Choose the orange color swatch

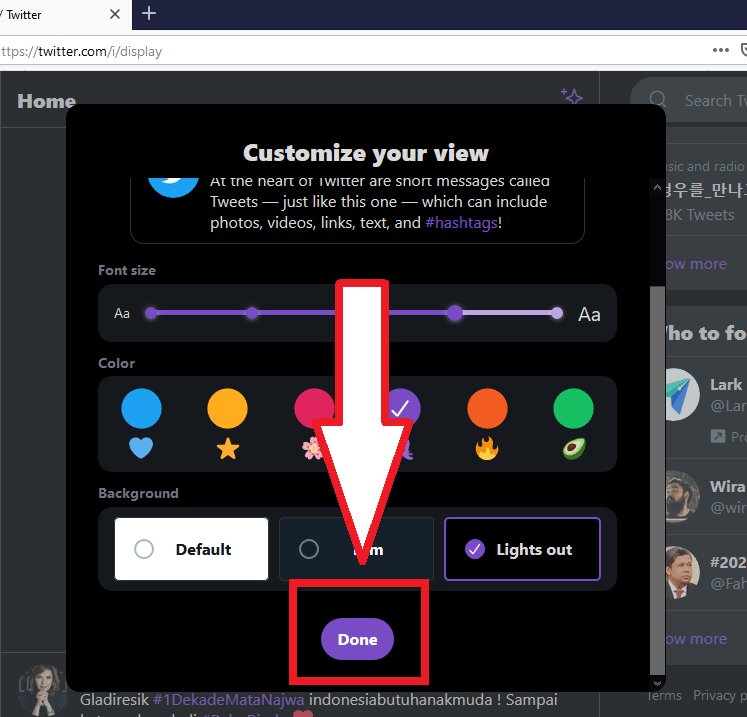tap(487, 408)
